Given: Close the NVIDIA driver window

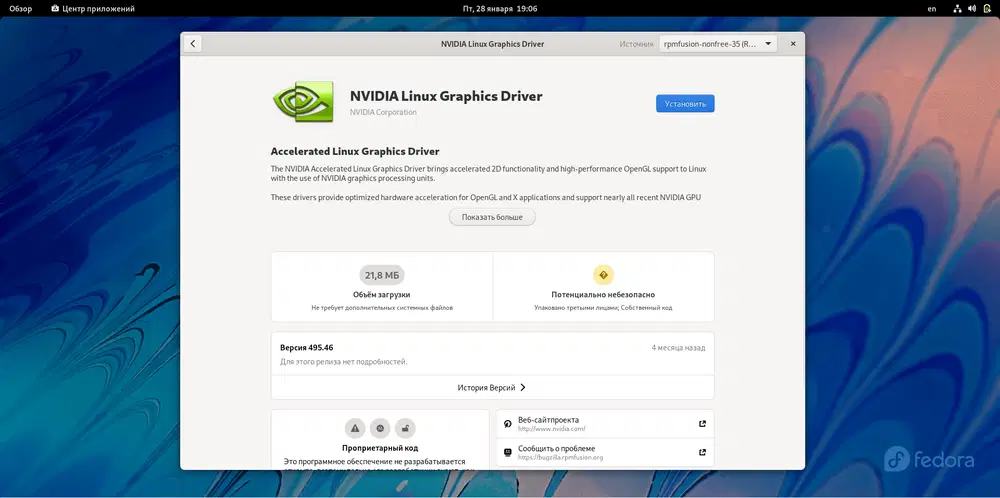Looking at the screenshot, I should [793, 44].
